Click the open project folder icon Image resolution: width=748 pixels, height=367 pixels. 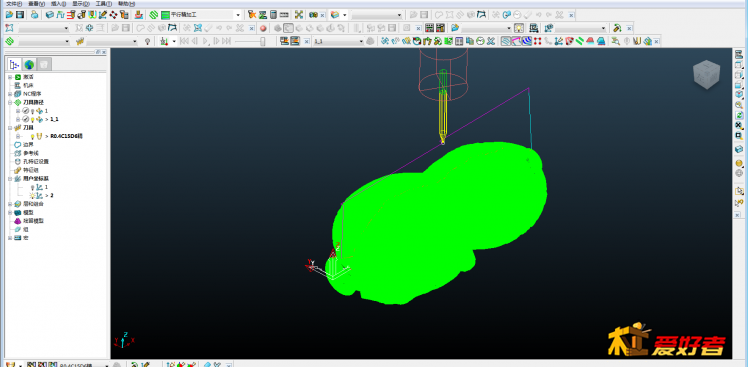(x=10, y=15)
